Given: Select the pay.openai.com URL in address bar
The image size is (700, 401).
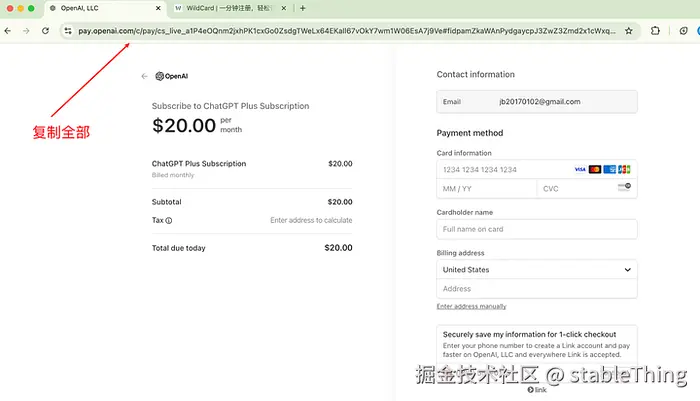Looking at the screenshot, I should tap(346, 31).
